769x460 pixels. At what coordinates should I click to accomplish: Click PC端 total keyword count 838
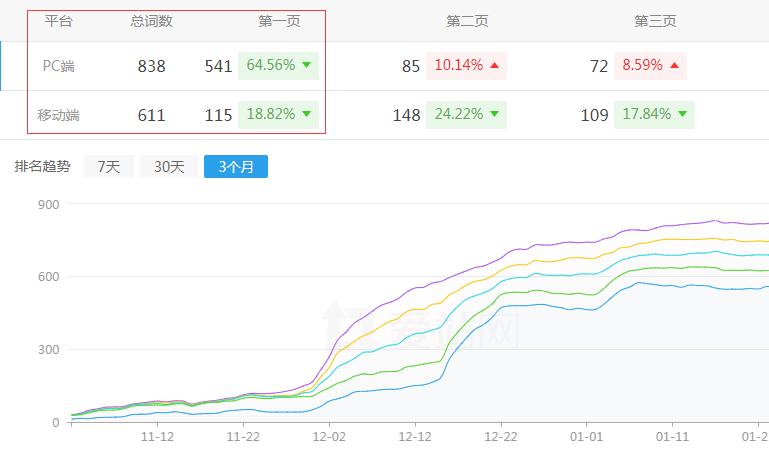[151, 67]
